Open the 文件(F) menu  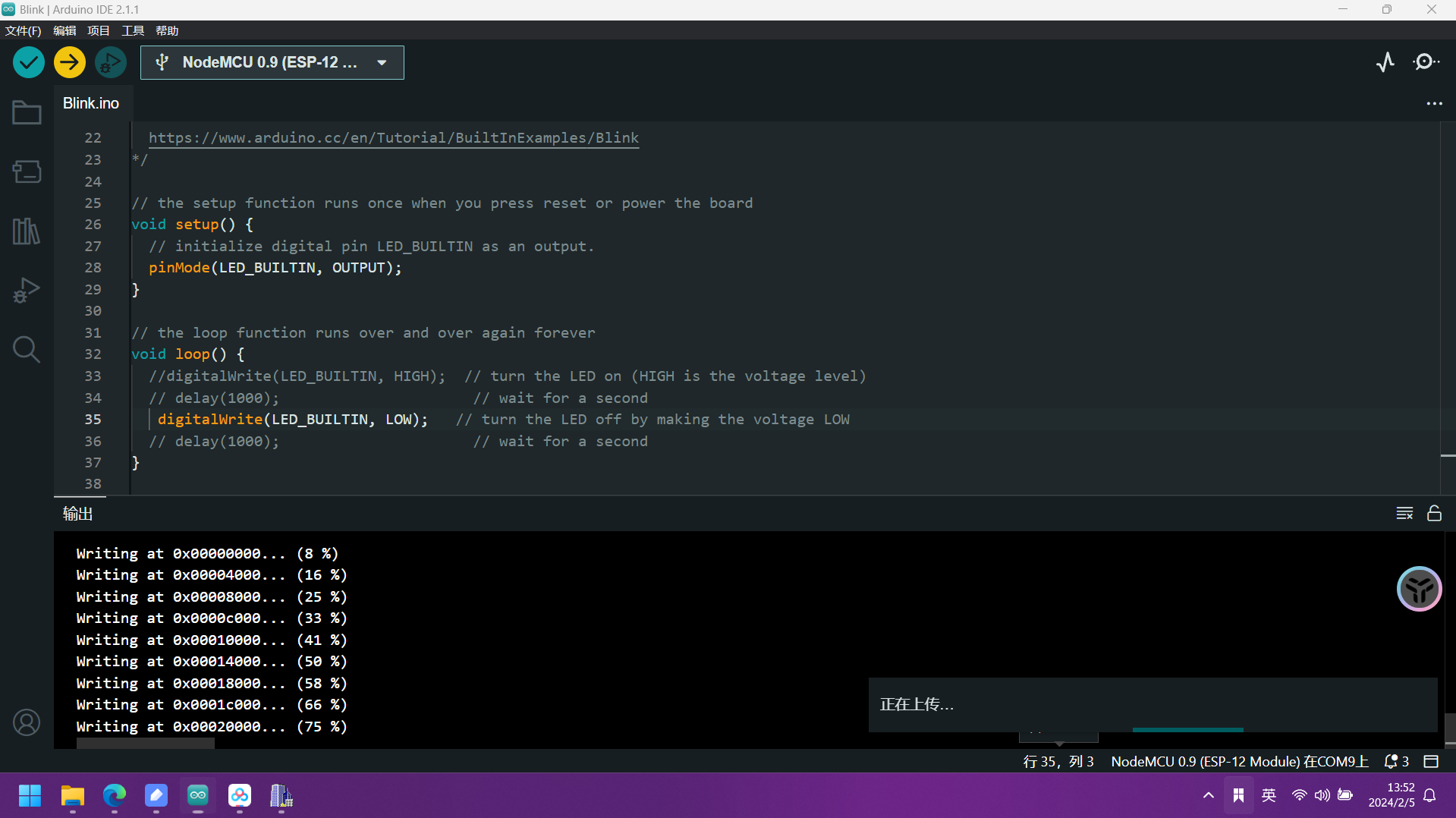[x=23, y=30]
